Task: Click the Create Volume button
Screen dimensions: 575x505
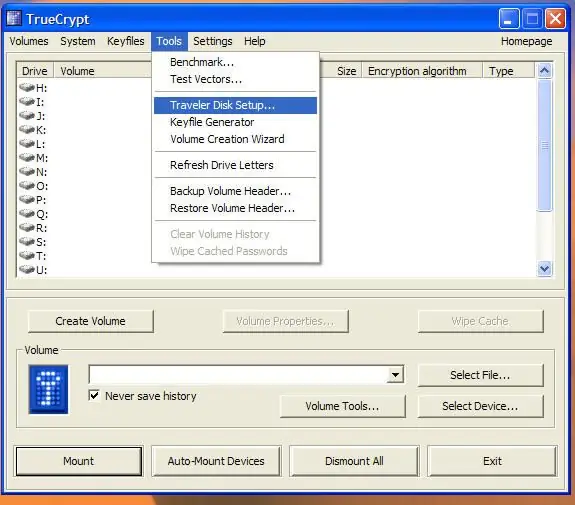Action: pos(91,321)
